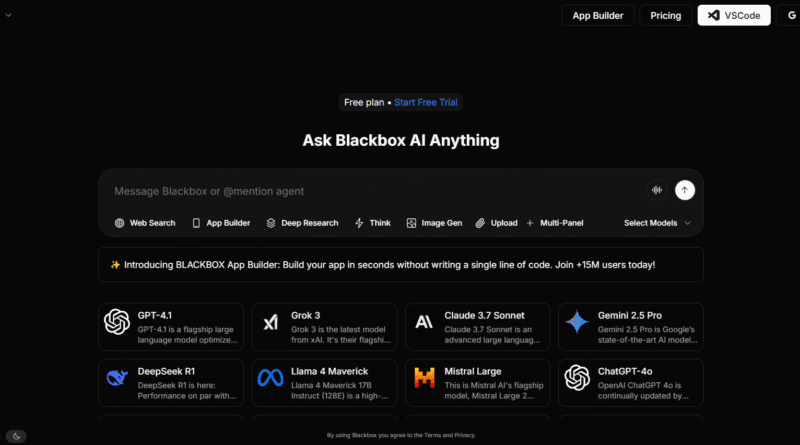Click the VSCode button

tap(734, 15)
